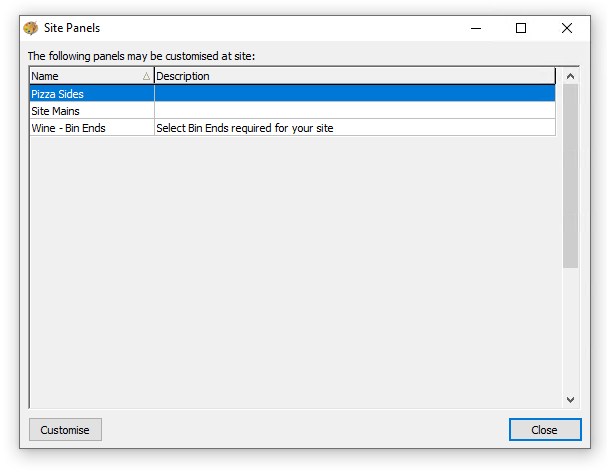Click the Site Panels title bar icon
The width and height of the screenshot is (607, 475).
[x=30, y=28]
